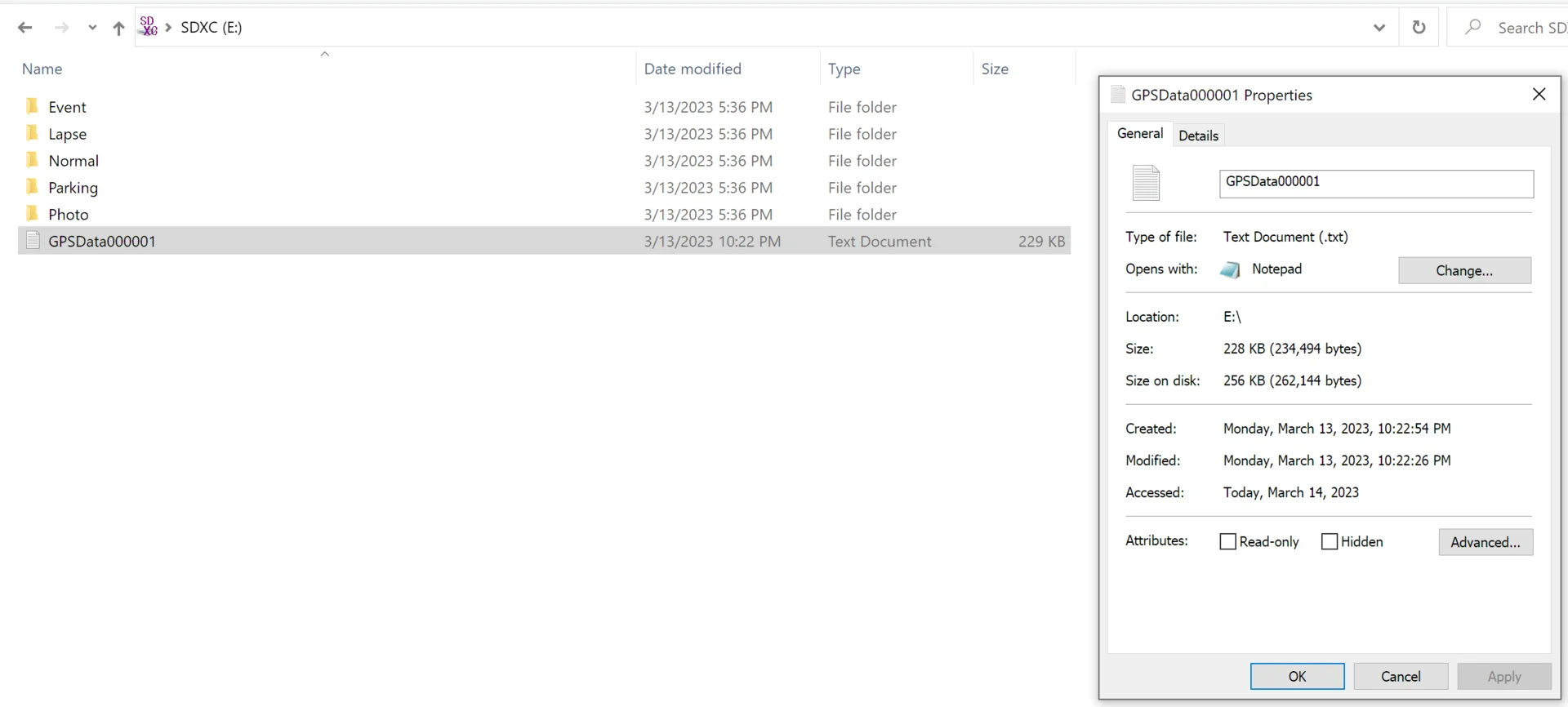Click the Text Document (.txt) type value
The image size is (1568, 707).
(x=1285, y=237)
